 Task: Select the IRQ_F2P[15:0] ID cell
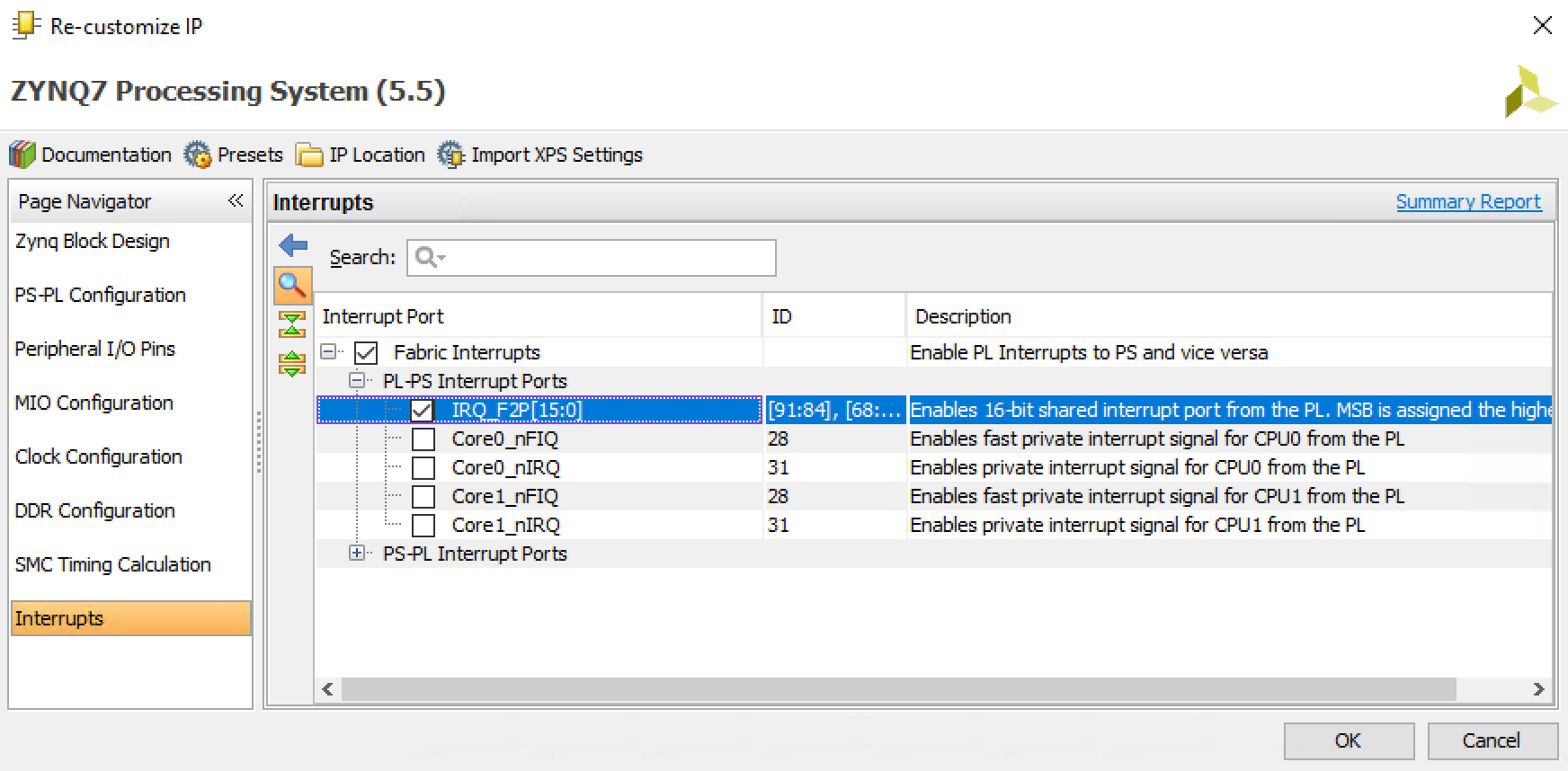[834, 411]
